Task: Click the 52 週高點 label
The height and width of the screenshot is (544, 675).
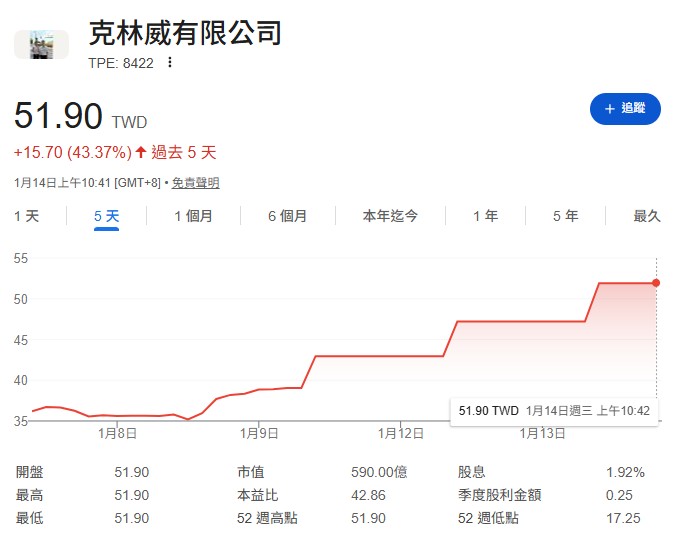Action: tap(267, 518)
